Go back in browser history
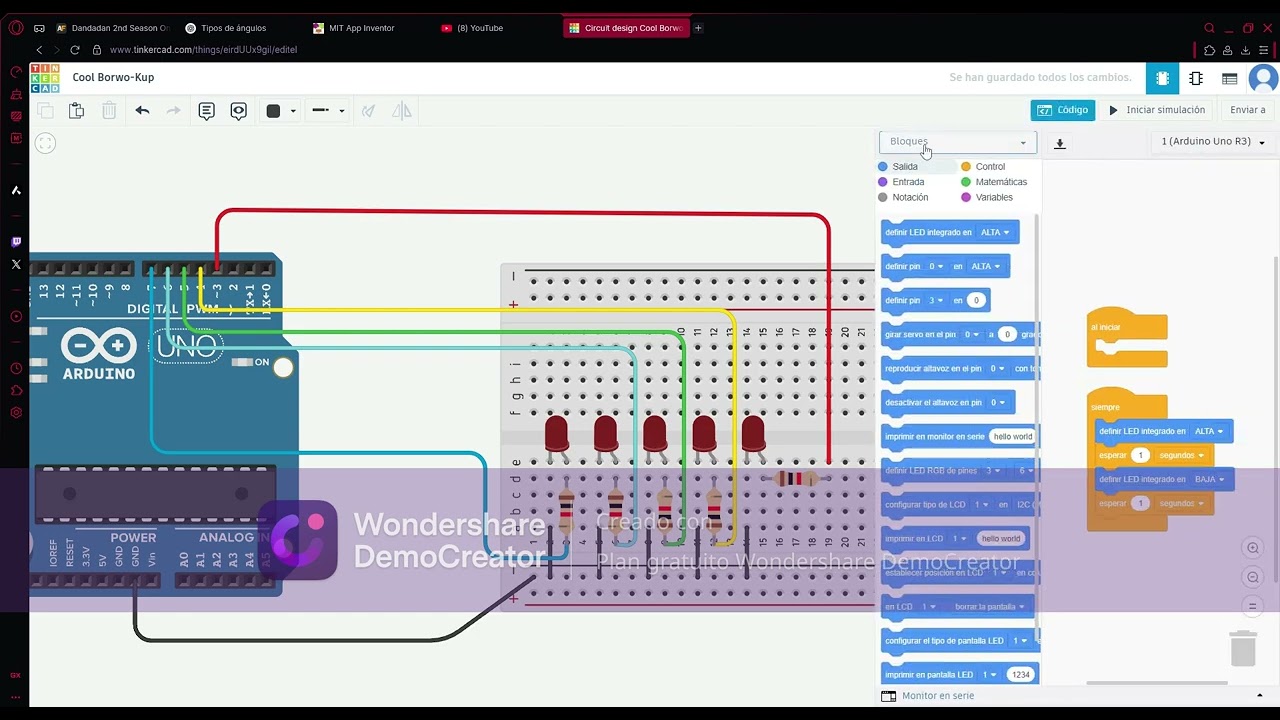The height and width of the screenshot is (720, 1280). [x=39, y=50]
